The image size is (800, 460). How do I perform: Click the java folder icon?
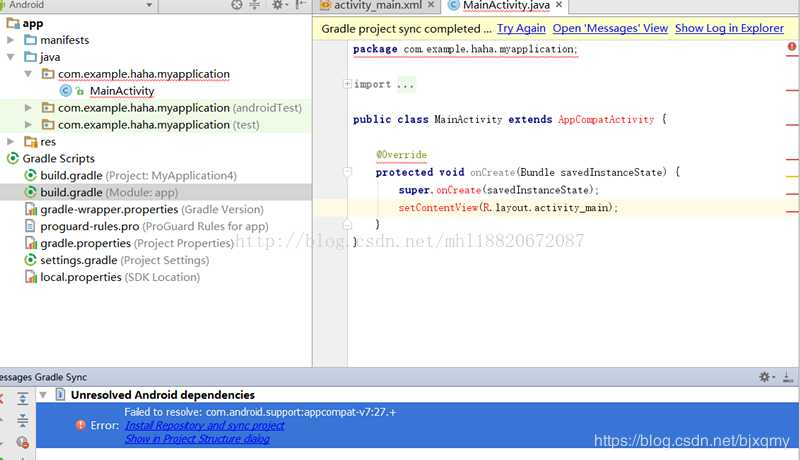coord(31,57)
